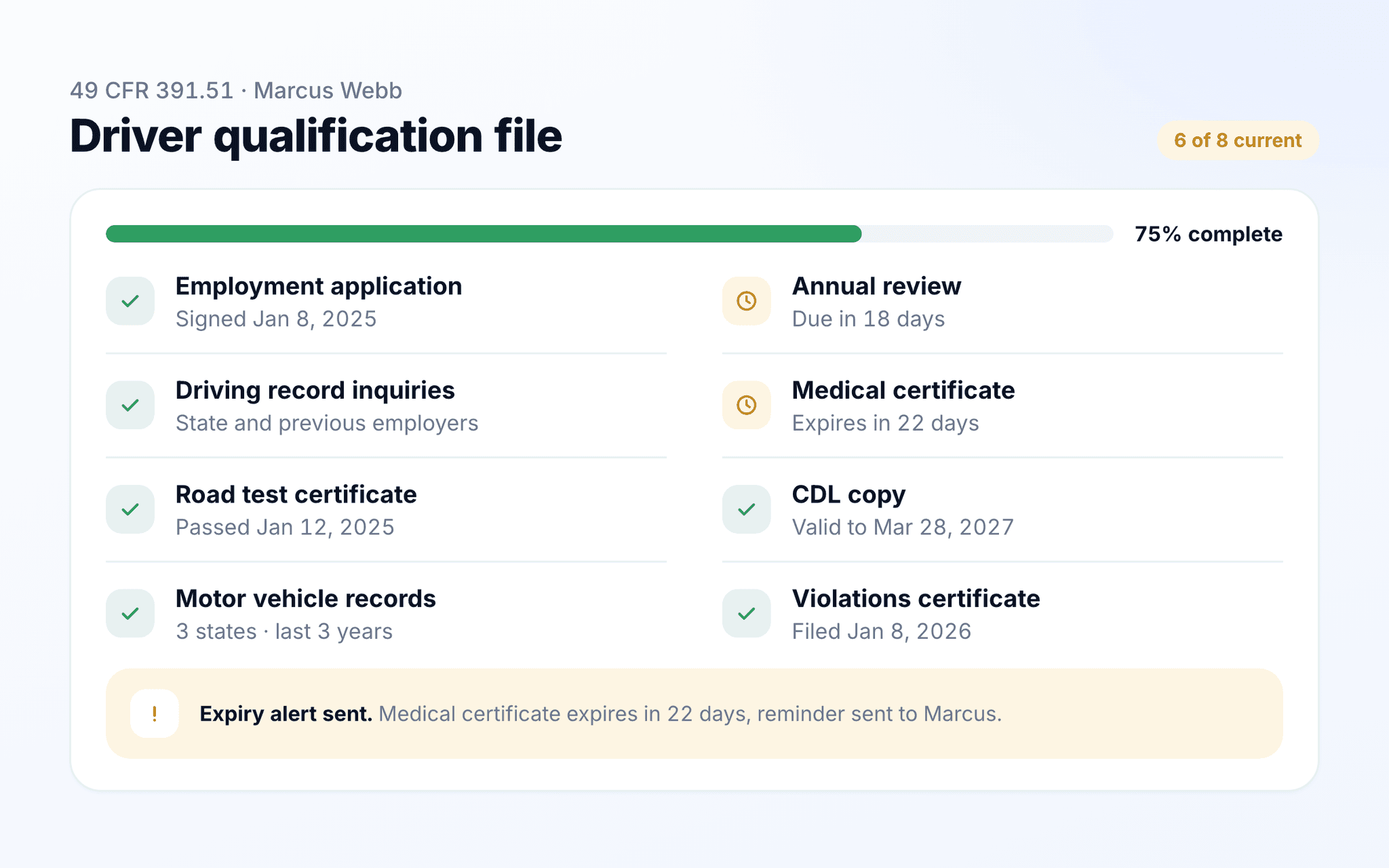Screen dimensions: 1389x868
Task: Click the Driving record inquiries checkmark icon
Action: 130,405
